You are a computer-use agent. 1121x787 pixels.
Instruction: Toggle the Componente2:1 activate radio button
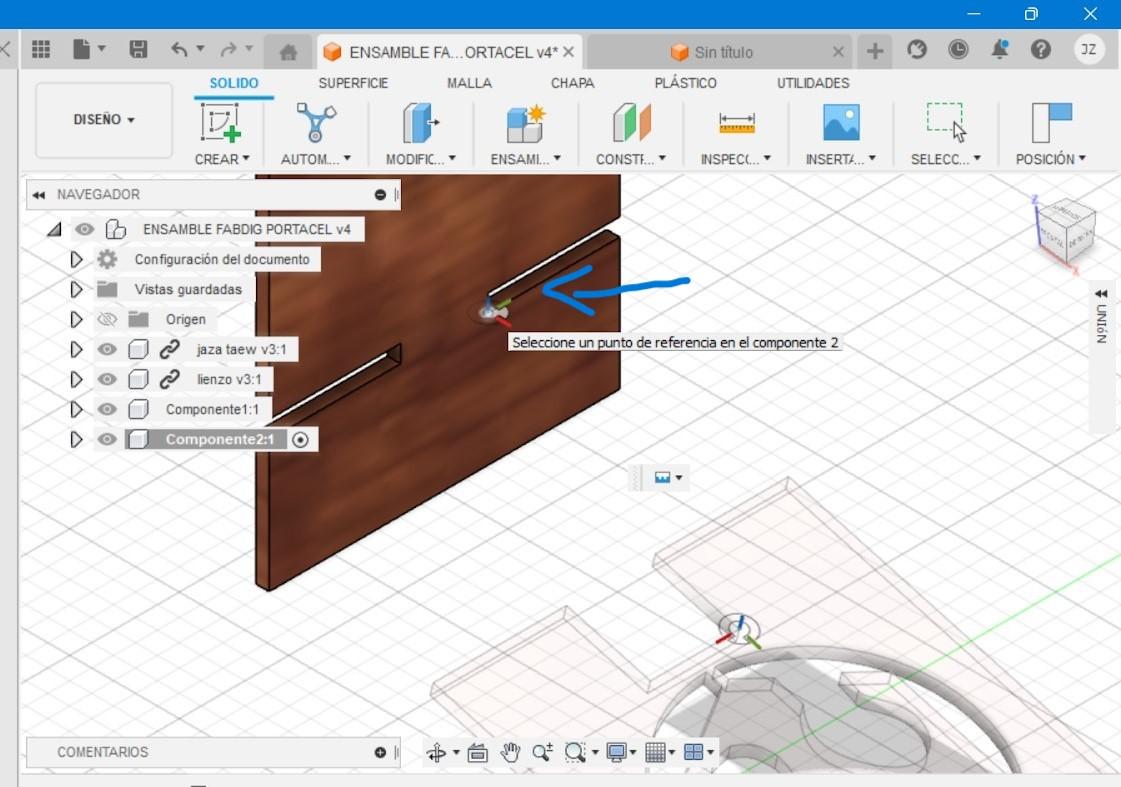(300, 440)
